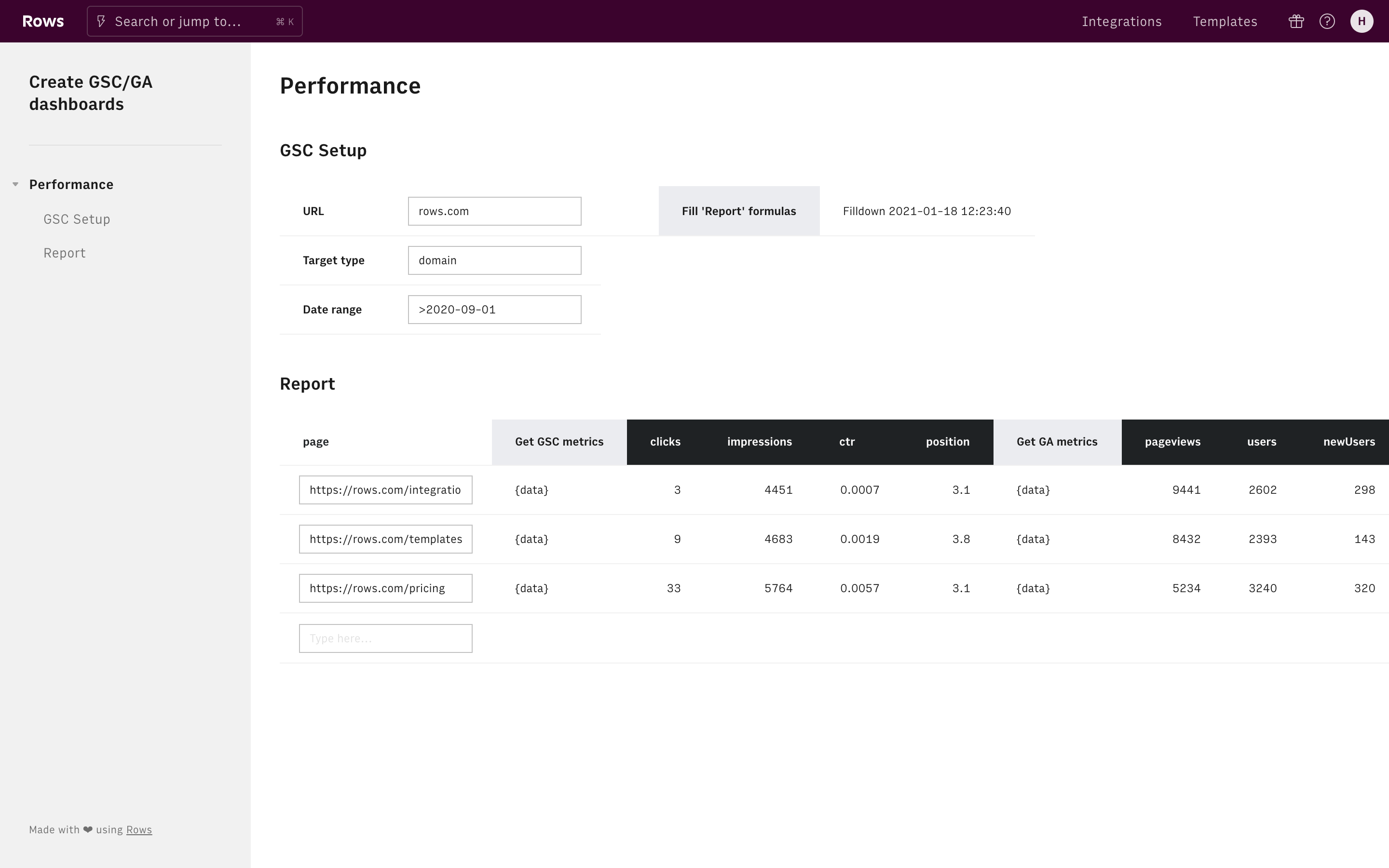Screen dimensions: 1389x868
Task: Select the users column header
Action: tap(1262, 441)
